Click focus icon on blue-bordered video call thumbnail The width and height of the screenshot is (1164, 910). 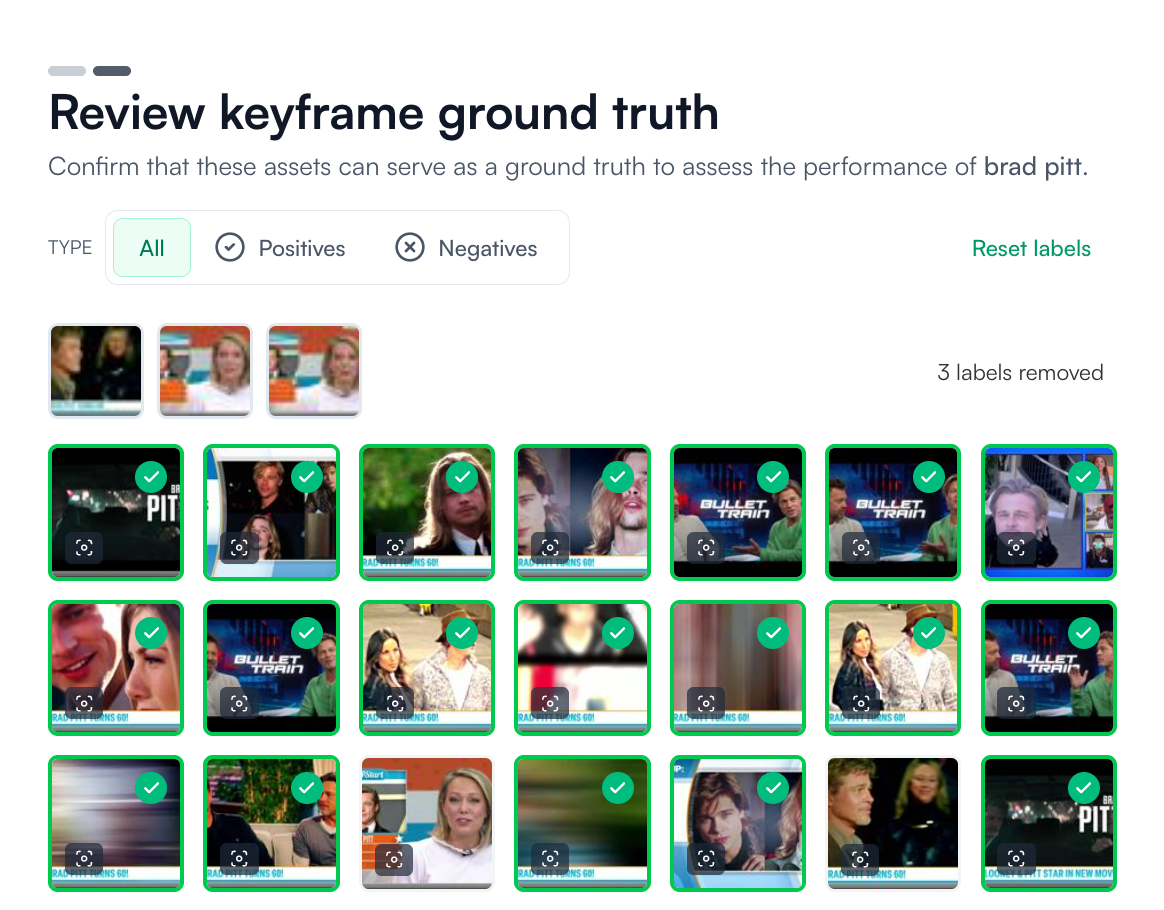pyautogui.click(x=1017, y=547)
